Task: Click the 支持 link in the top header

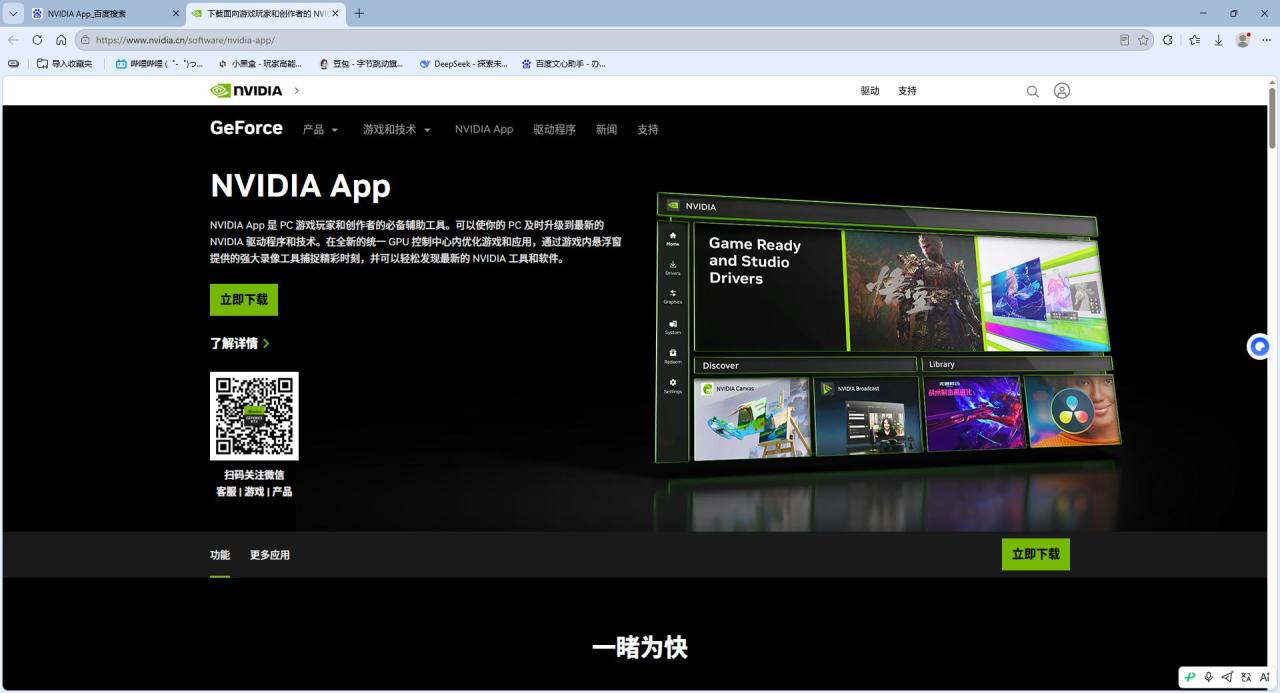Action: [x=907, y=91]
